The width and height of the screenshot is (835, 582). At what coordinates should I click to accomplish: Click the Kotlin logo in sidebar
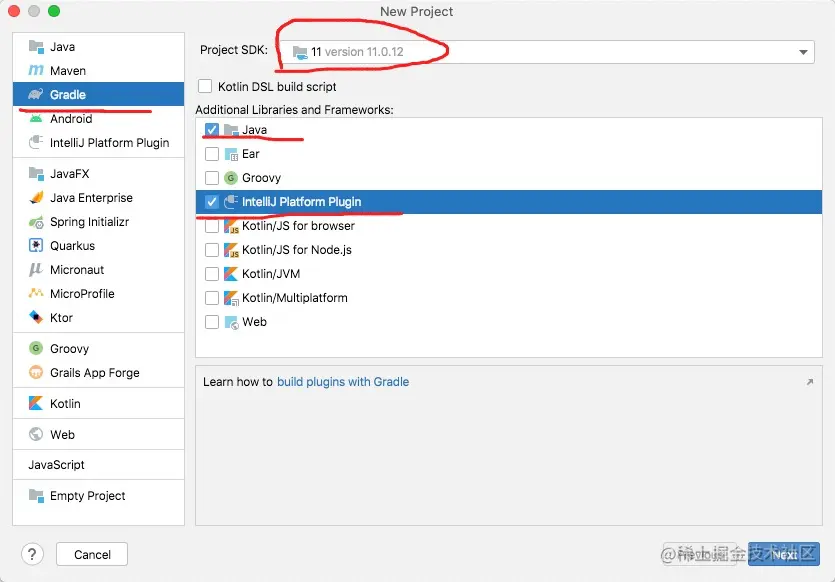click(x=36, y=403)
